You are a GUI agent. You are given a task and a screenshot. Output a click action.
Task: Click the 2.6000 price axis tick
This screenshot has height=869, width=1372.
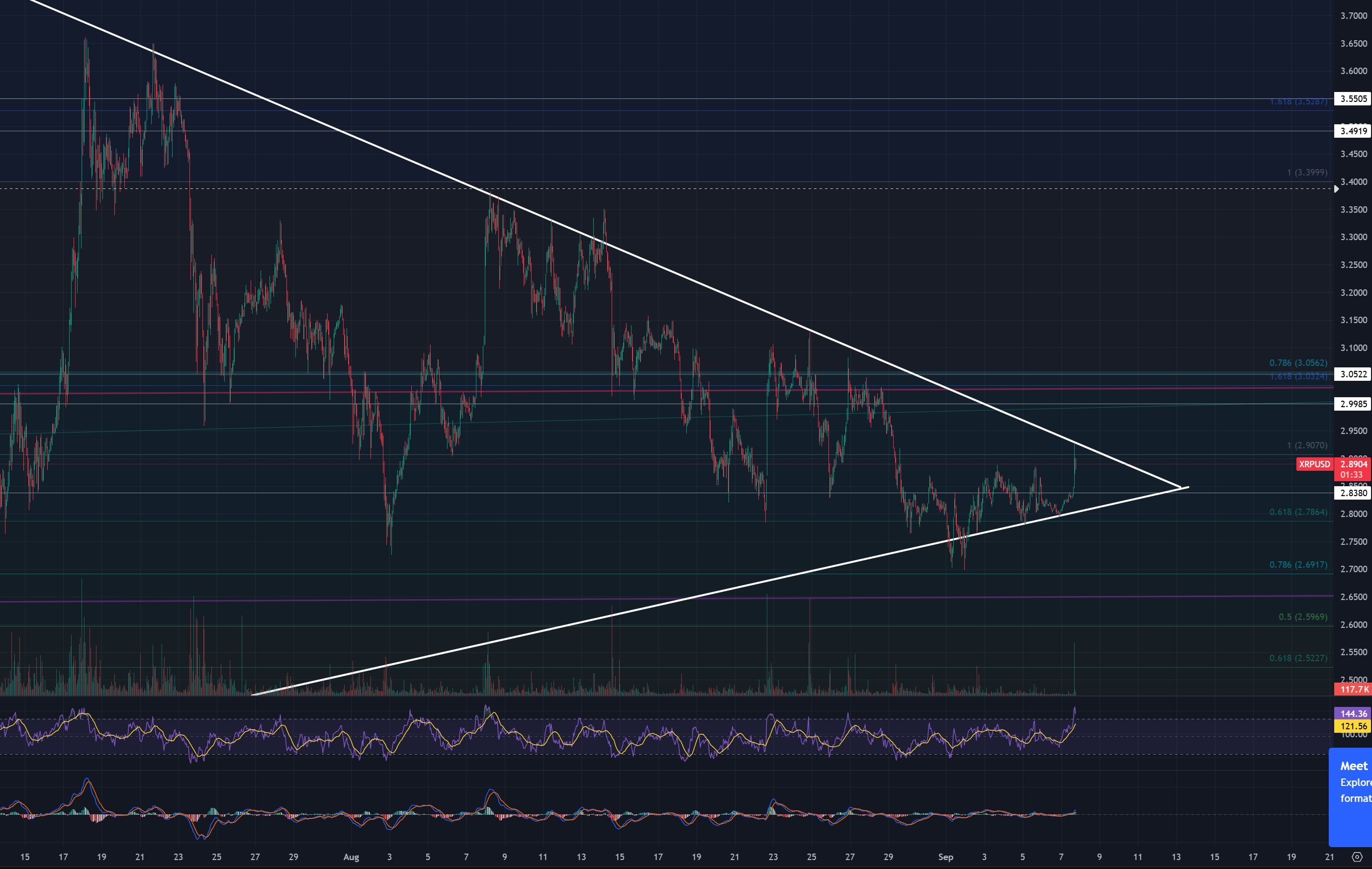1353,625
